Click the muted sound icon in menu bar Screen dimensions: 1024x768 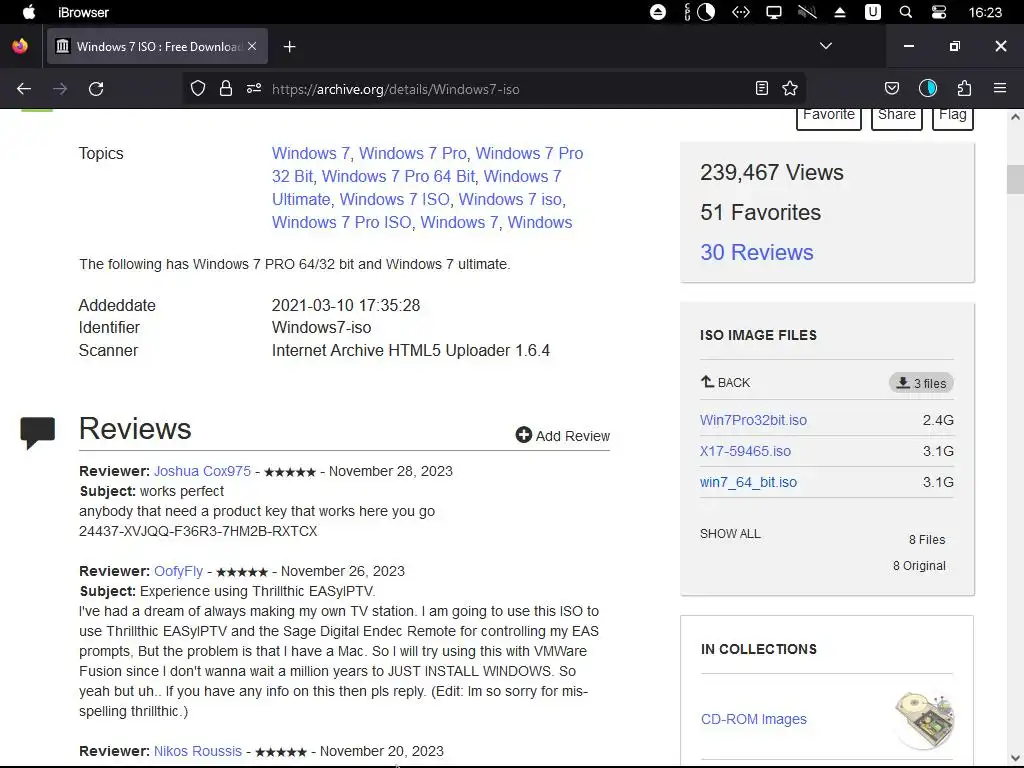[807, 12]
